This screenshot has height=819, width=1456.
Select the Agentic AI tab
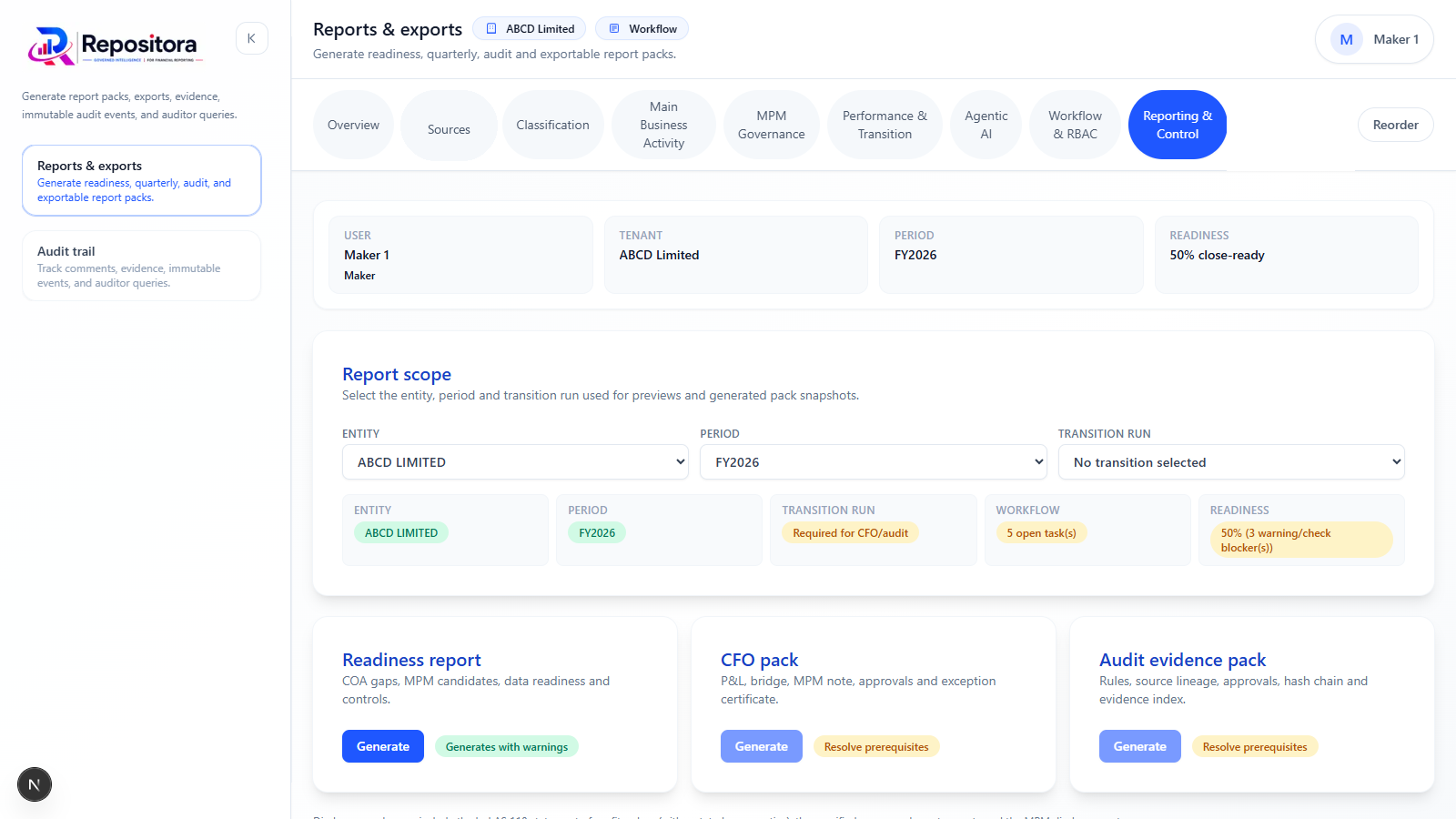[x=986, y=125]
